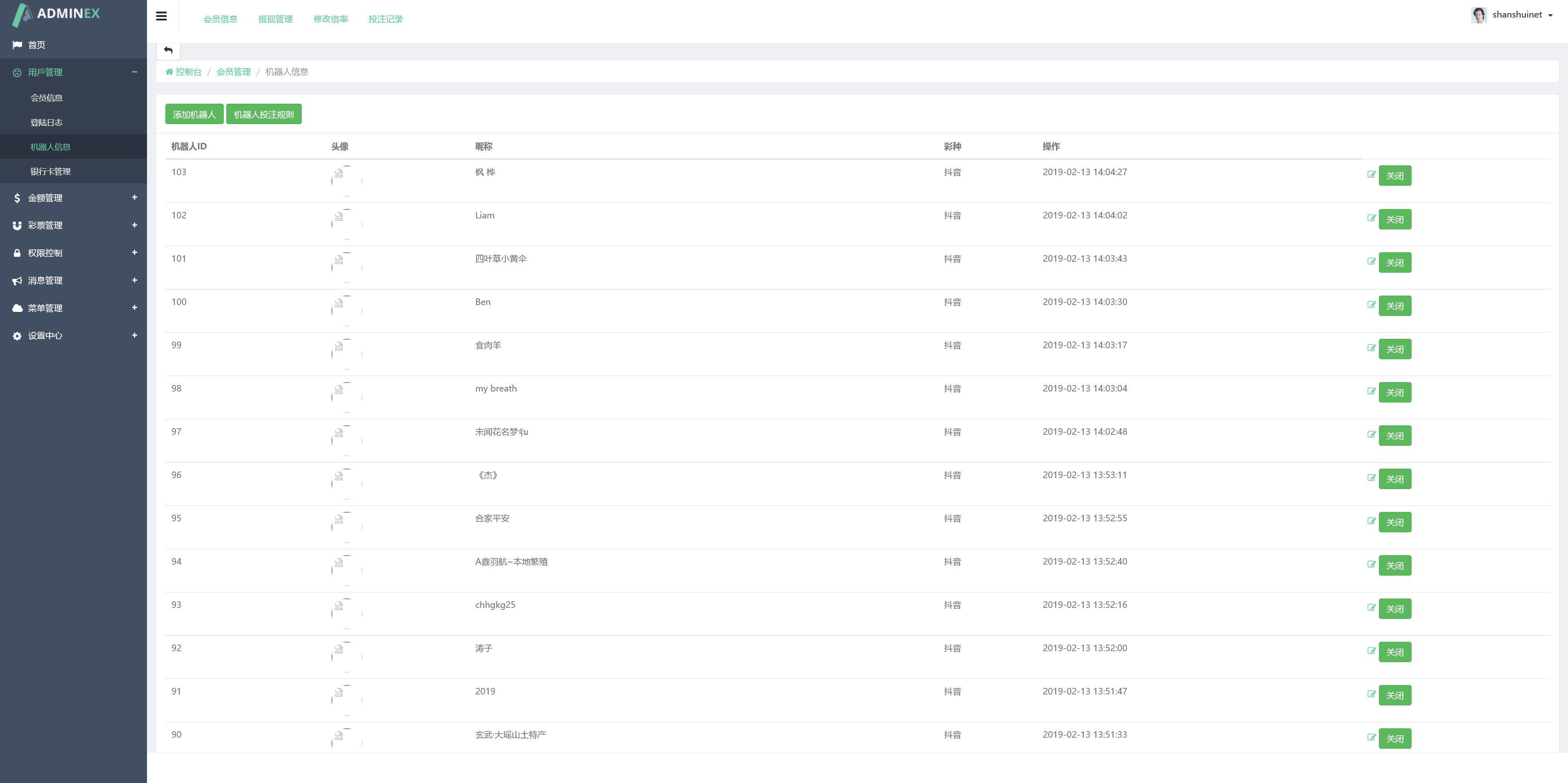This screenshot has height=783, width=1568.
Task: Click the 机器人投注规则 button
Action: tap(263, 114)
